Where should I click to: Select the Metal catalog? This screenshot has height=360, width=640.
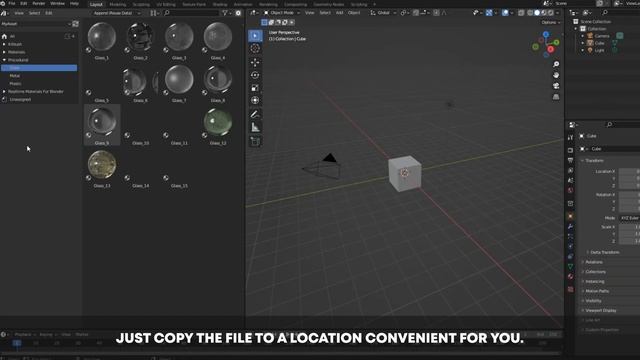[x=15, y=76]
